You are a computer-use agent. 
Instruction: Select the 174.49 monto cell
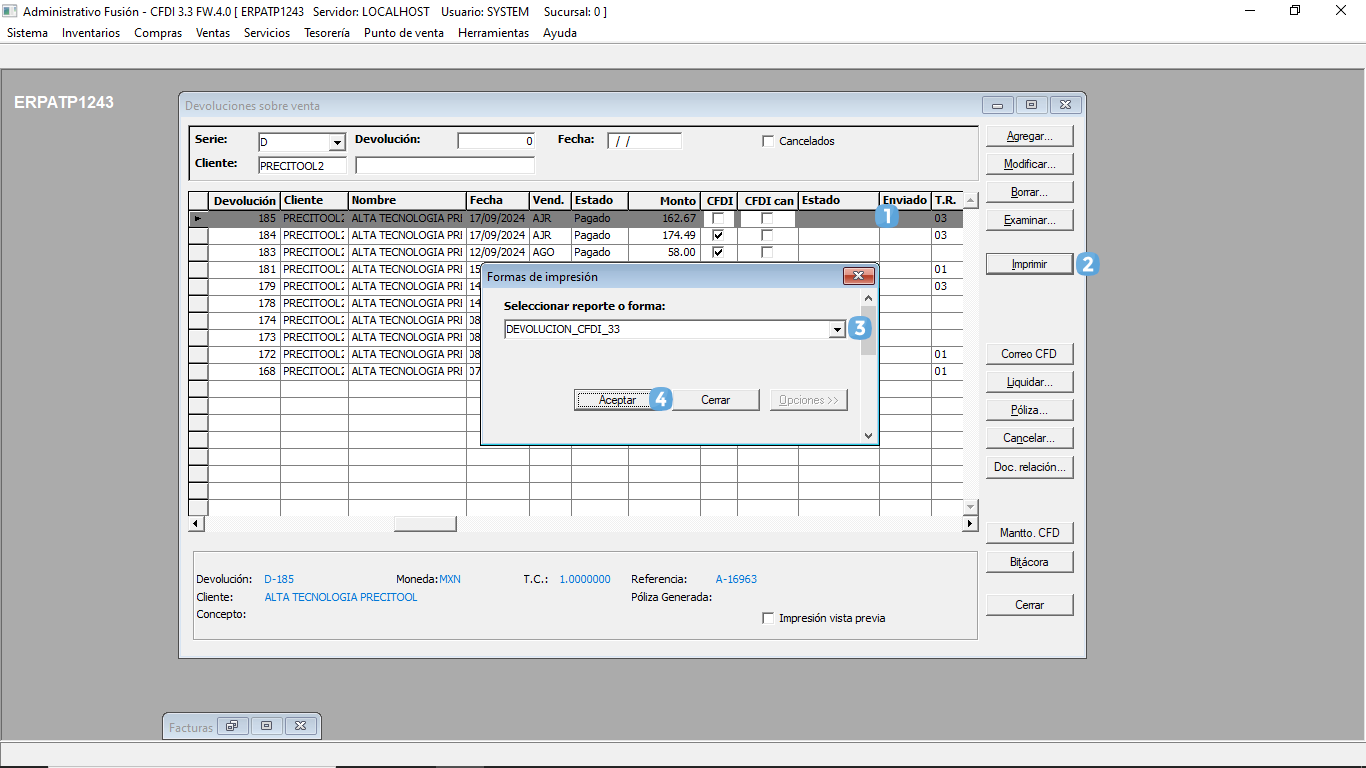point(664,235)
